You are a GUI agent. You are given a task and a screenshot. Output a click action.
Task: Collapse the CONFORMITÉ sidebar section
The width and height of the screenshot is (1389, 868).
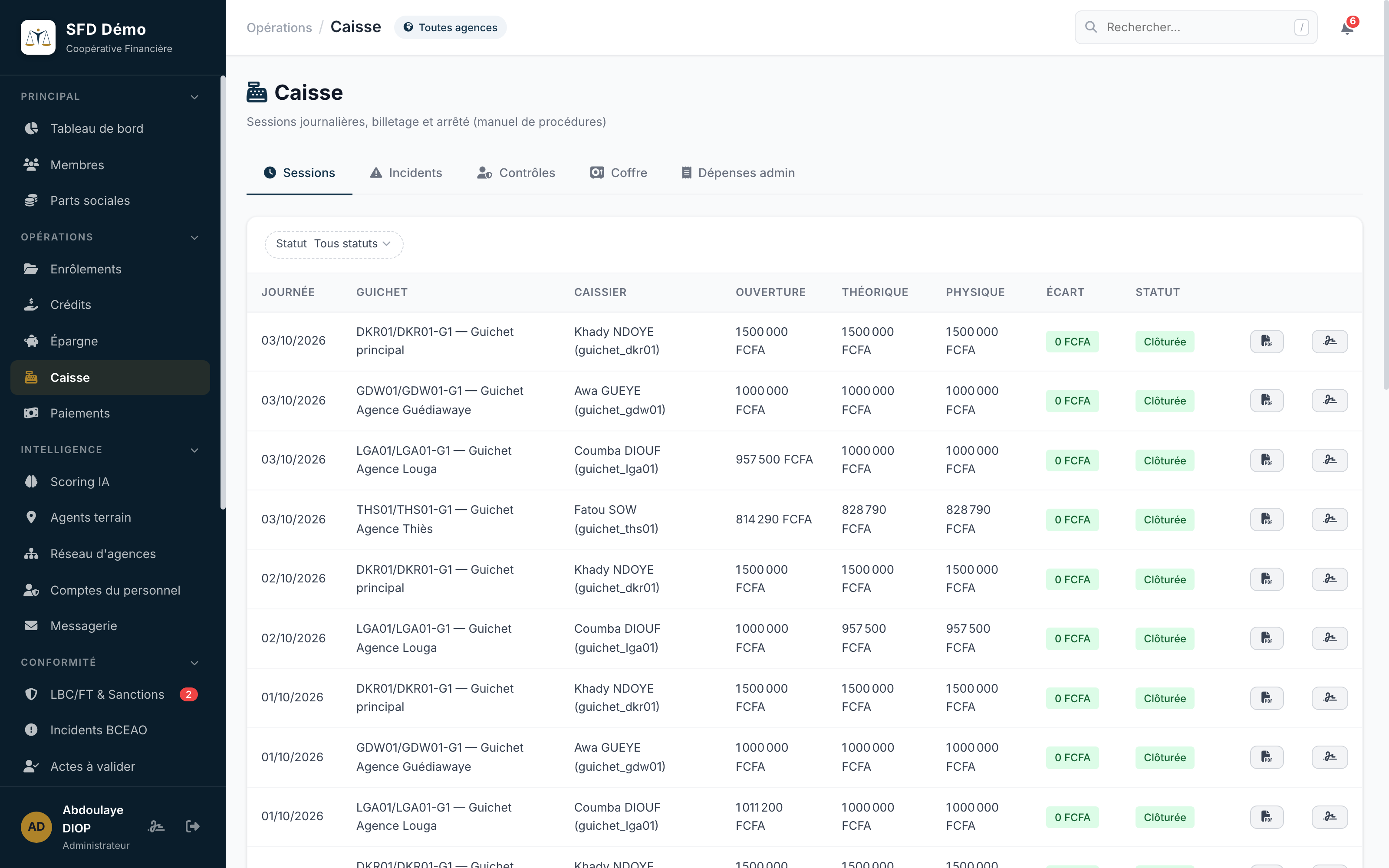194,662
